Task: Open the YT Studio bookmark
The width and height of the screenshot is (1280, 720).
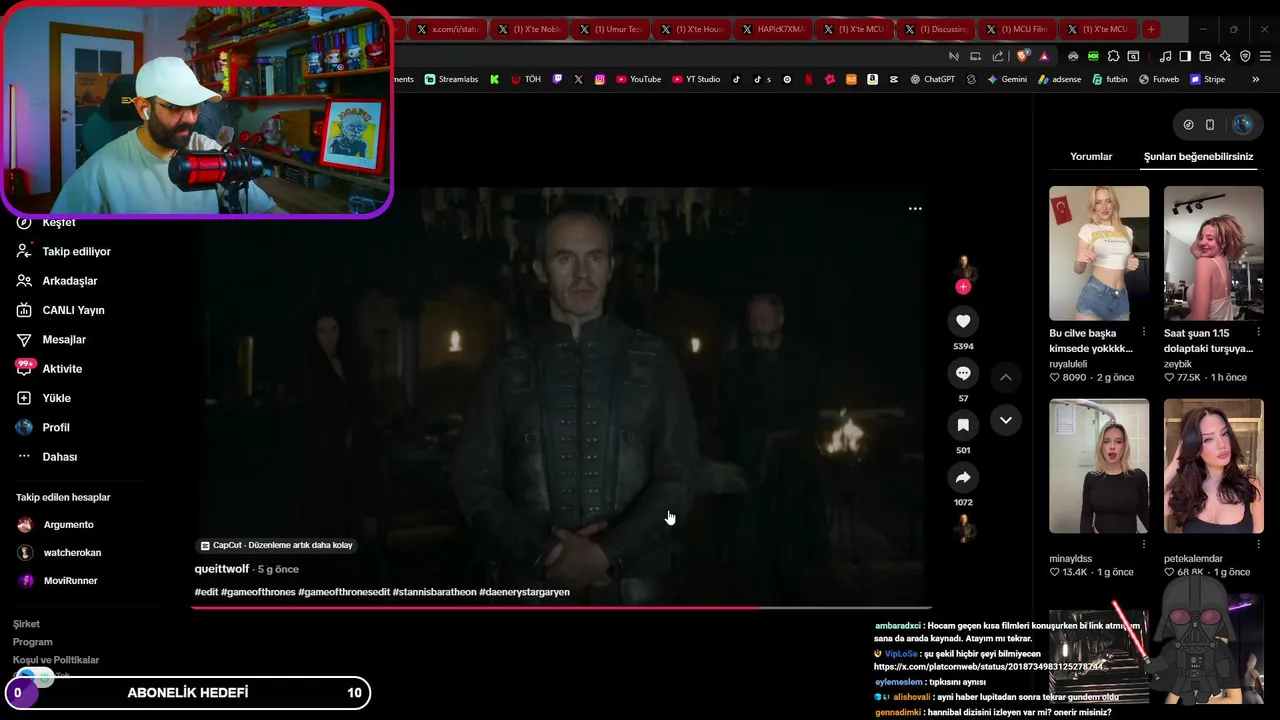Action: (x=696, y=79)
